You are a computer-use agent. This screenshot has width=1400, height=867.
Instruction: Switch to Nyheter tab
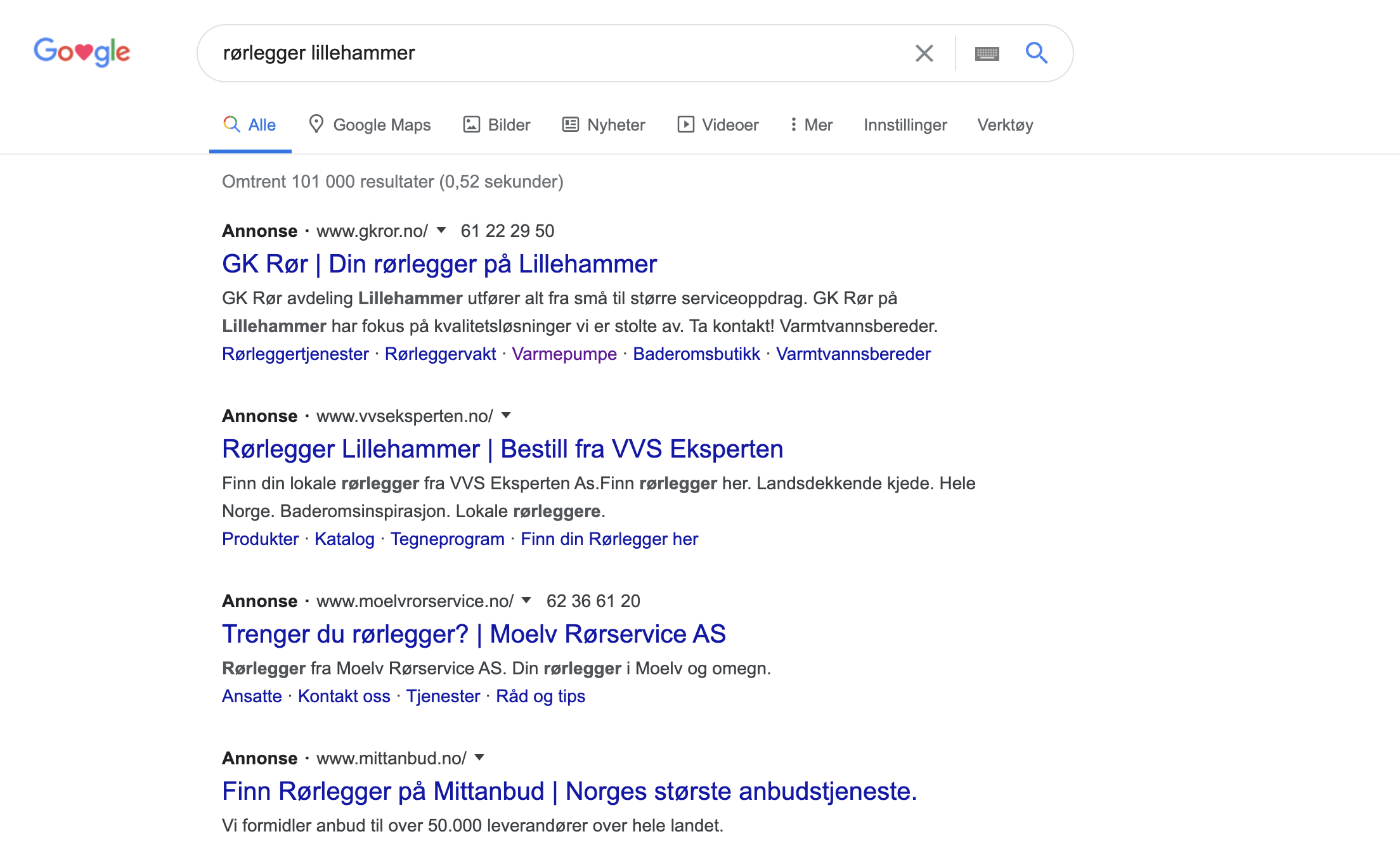[604, 125]
